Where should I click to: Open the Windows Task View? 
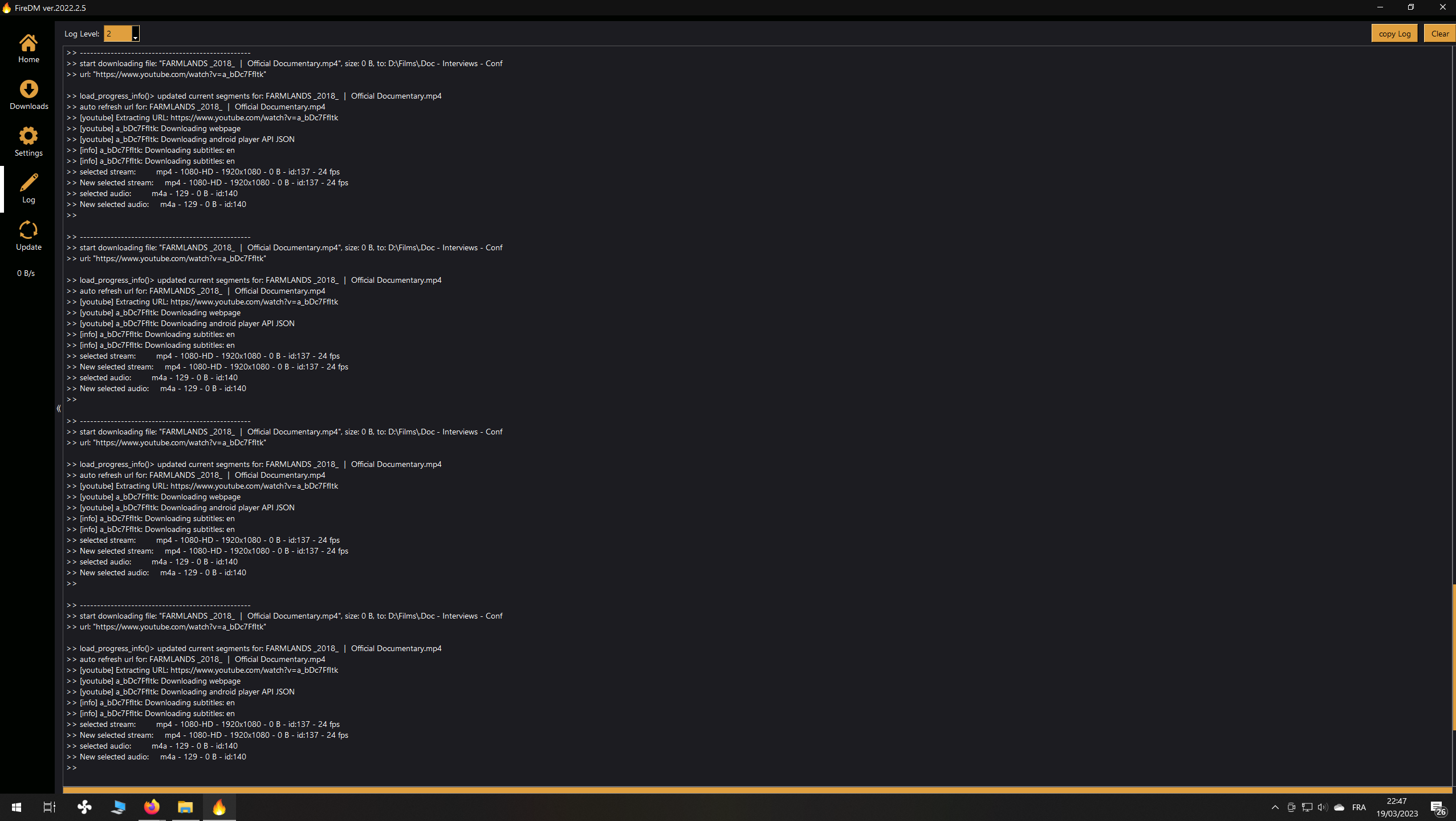50,807
